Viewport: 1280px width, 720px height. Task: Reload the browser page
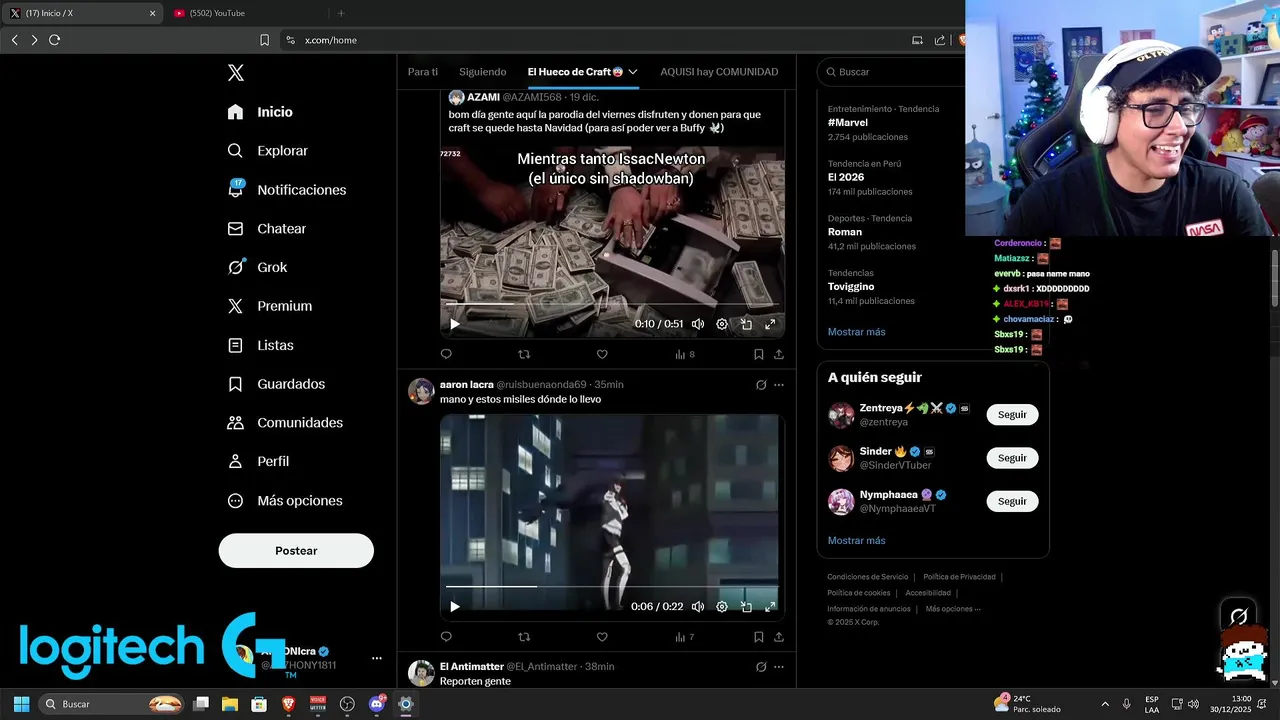[x=54, y=40]
